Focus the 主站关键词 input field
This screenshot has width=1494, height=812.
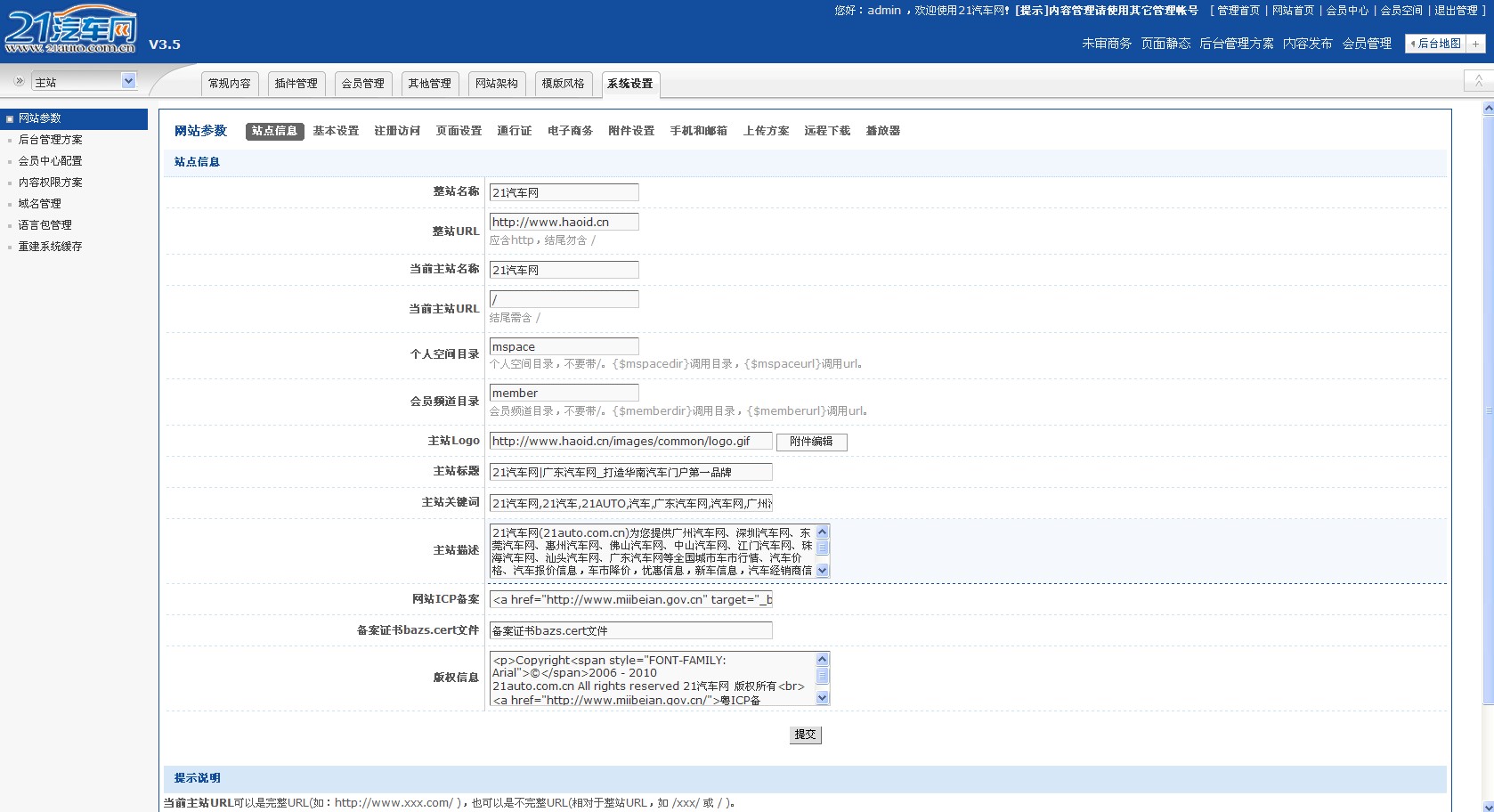coord(630,503)
